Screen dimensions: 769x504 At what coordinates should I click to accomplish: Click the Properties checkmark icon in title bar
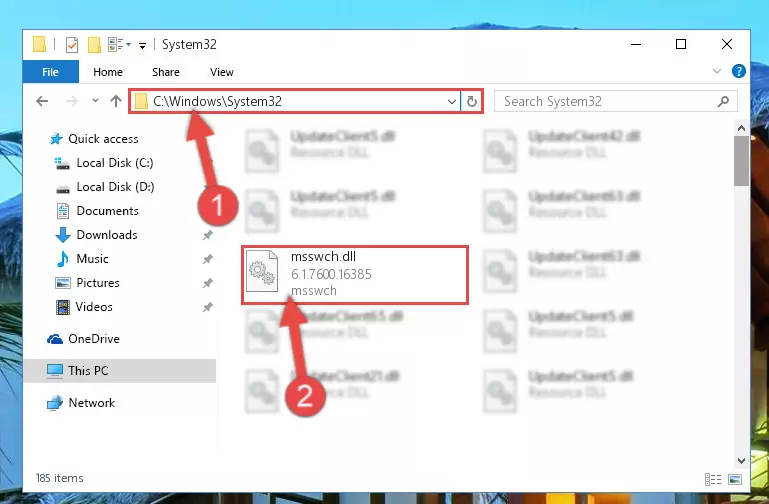72,45
